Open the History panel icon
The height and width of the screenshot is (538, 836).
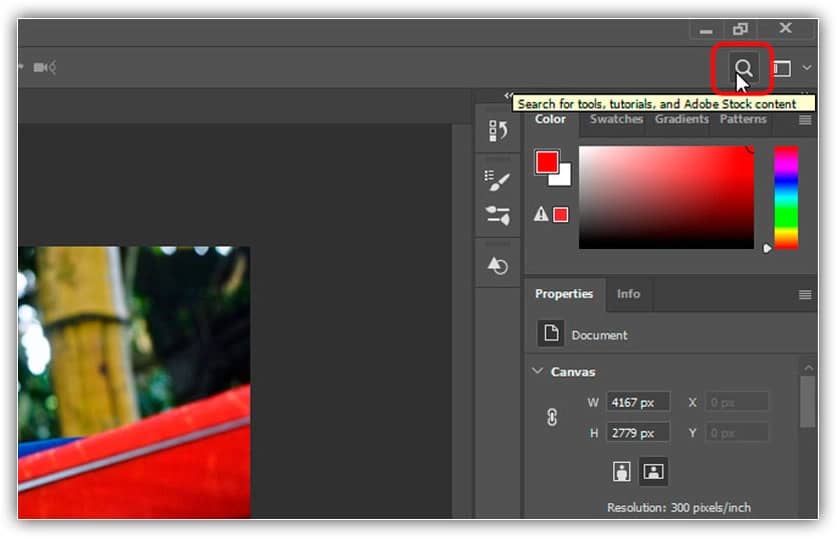click(497, 131)
